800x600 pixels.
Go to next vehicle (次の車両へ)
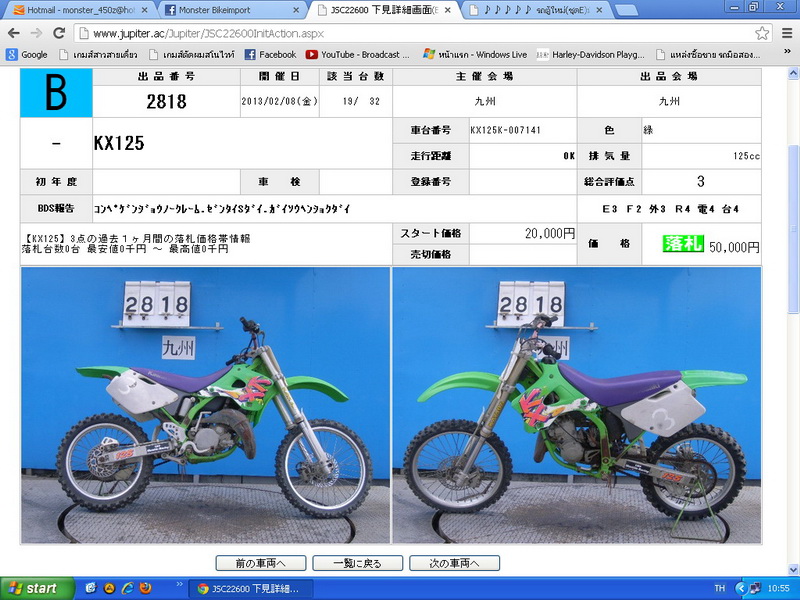pos(455,563)
